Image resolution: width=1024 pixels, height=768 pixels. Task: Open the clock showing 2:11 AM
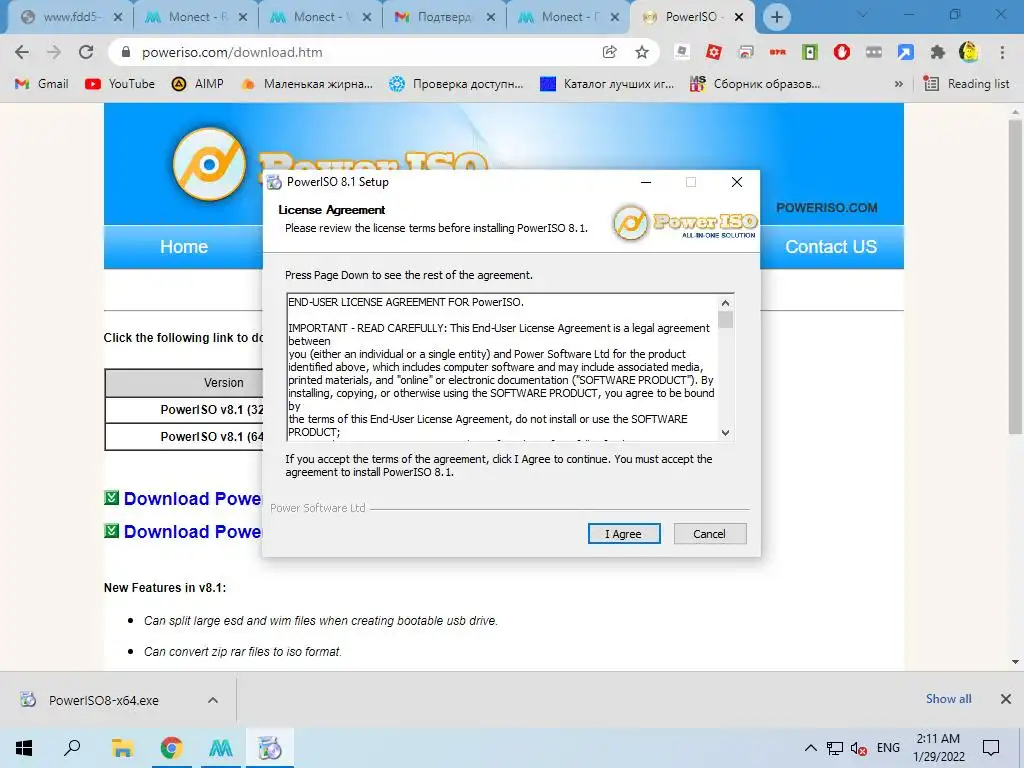tap(938, 748)
